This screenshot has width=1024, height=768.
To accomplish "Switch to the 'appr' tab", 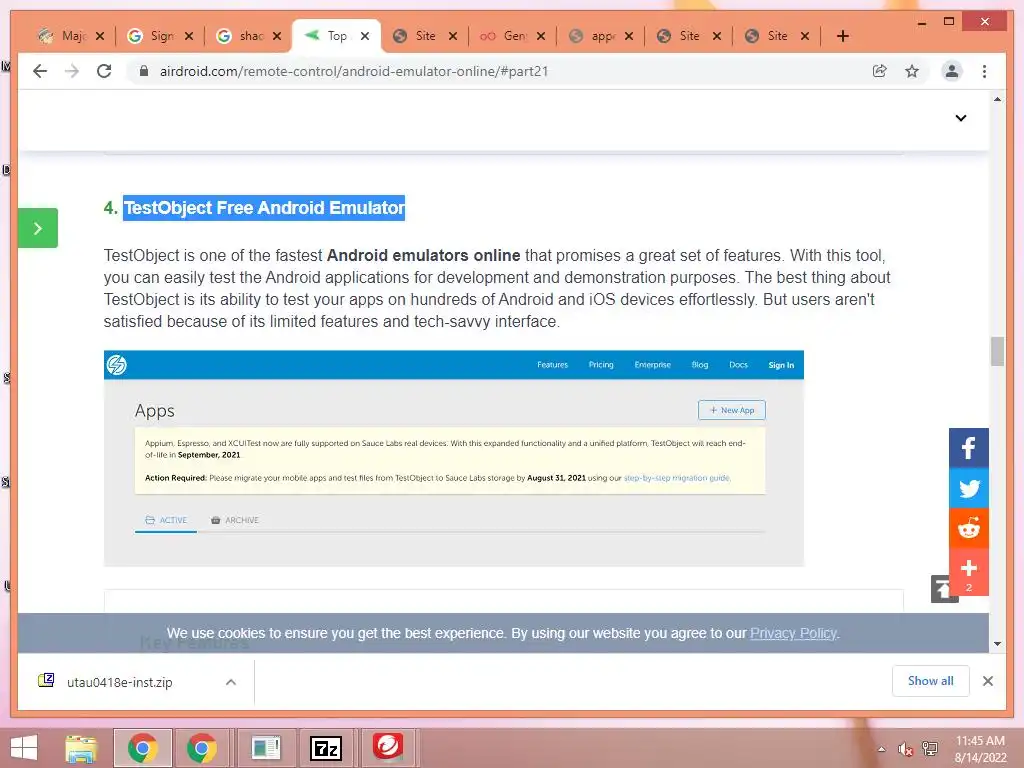I will point(592,36).
